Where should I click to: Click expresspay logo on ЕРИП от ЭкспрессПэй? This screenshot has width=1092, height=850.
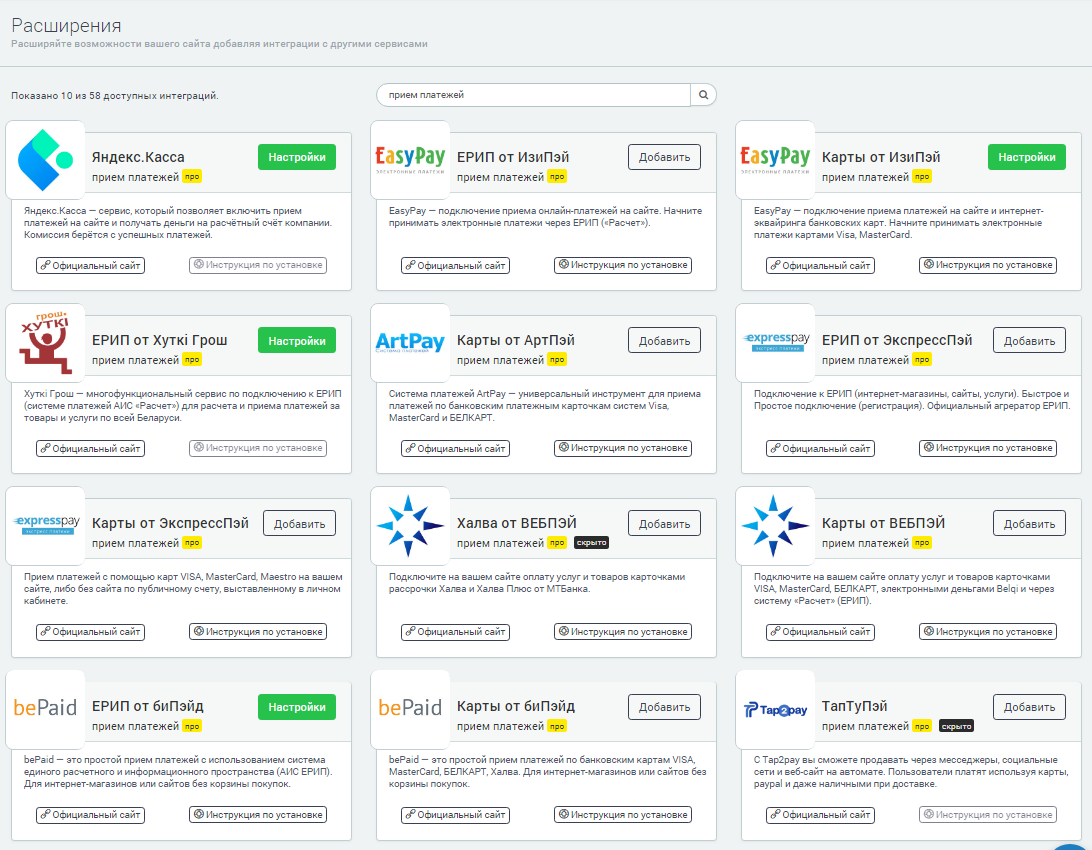[x=775, y=343]
